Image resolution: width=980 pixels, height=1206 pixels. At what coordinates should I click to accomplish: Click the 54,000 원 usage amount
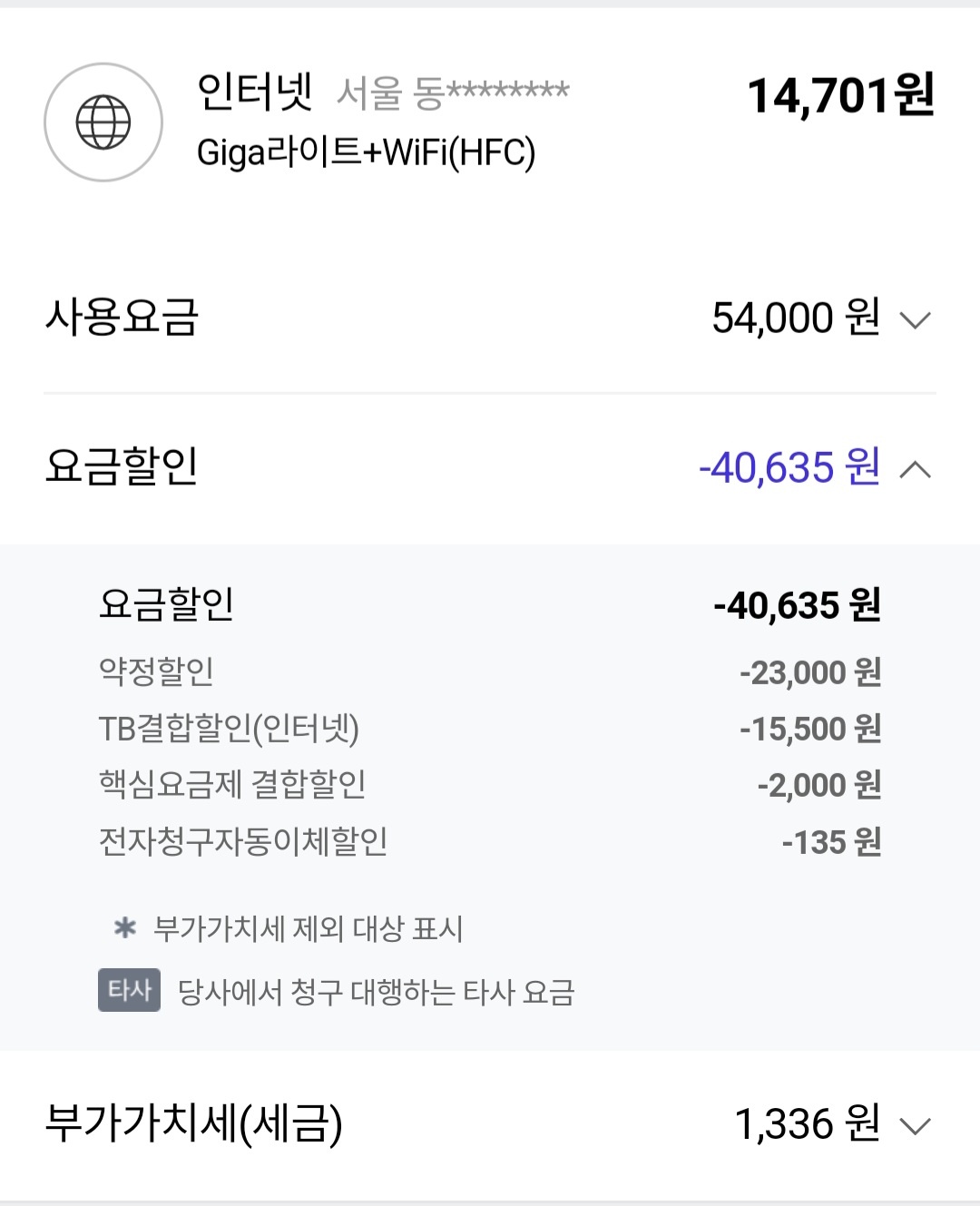[795, 318]
